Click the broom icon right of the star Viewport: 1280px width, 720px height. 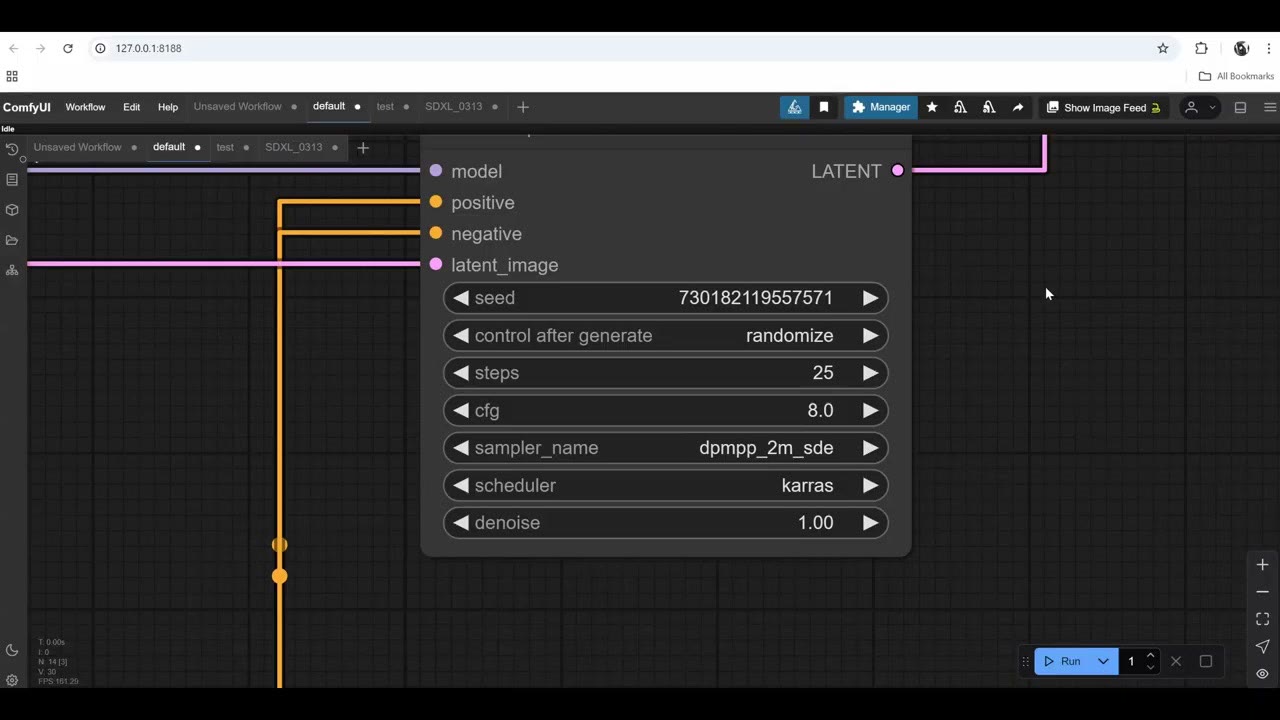(960, 107)
